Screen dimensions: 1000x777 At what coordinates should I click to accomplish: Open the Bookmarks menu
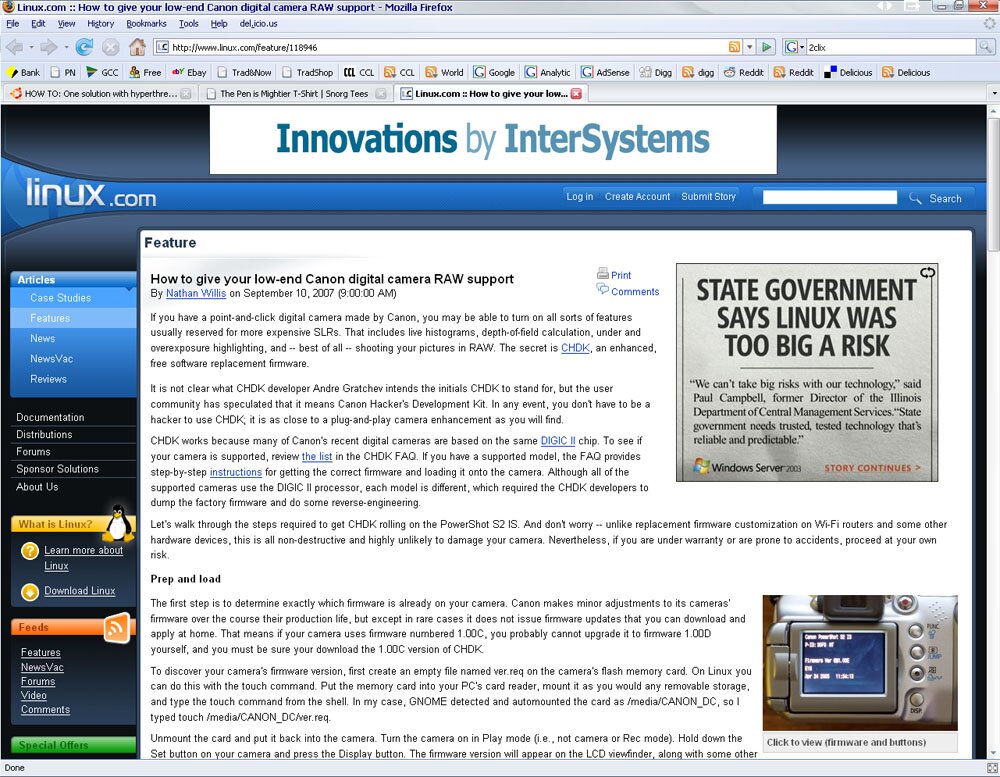click(x=146, y=24)
